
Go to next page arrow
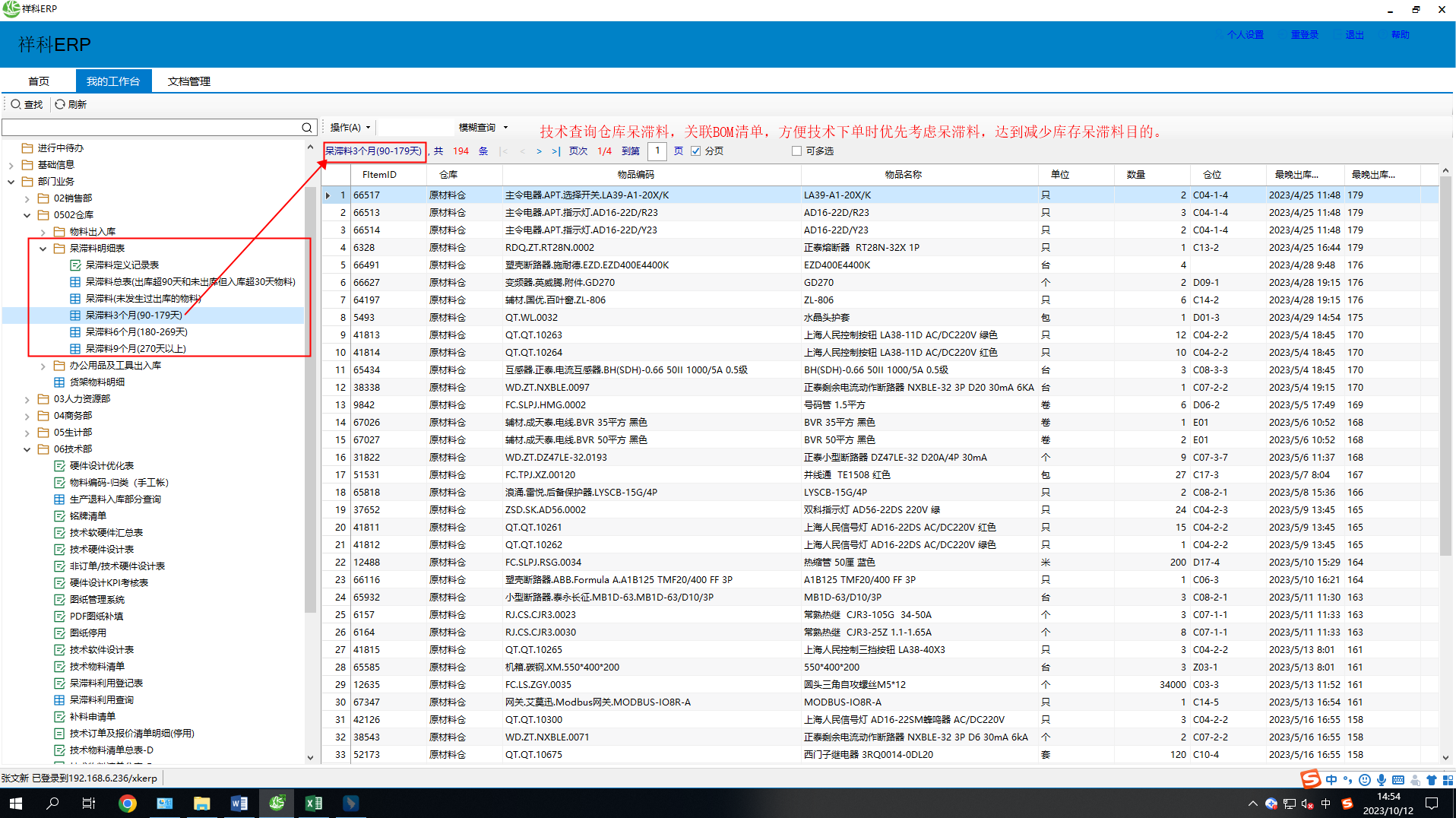(x=539, y=151)
